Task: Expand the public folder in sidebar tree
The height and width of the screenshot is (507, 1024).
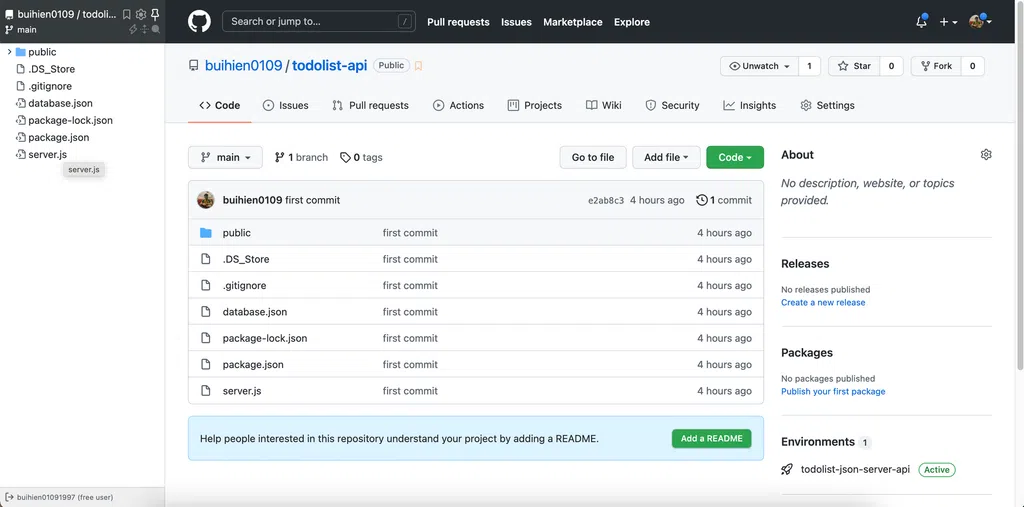Action: pos(9,52)
